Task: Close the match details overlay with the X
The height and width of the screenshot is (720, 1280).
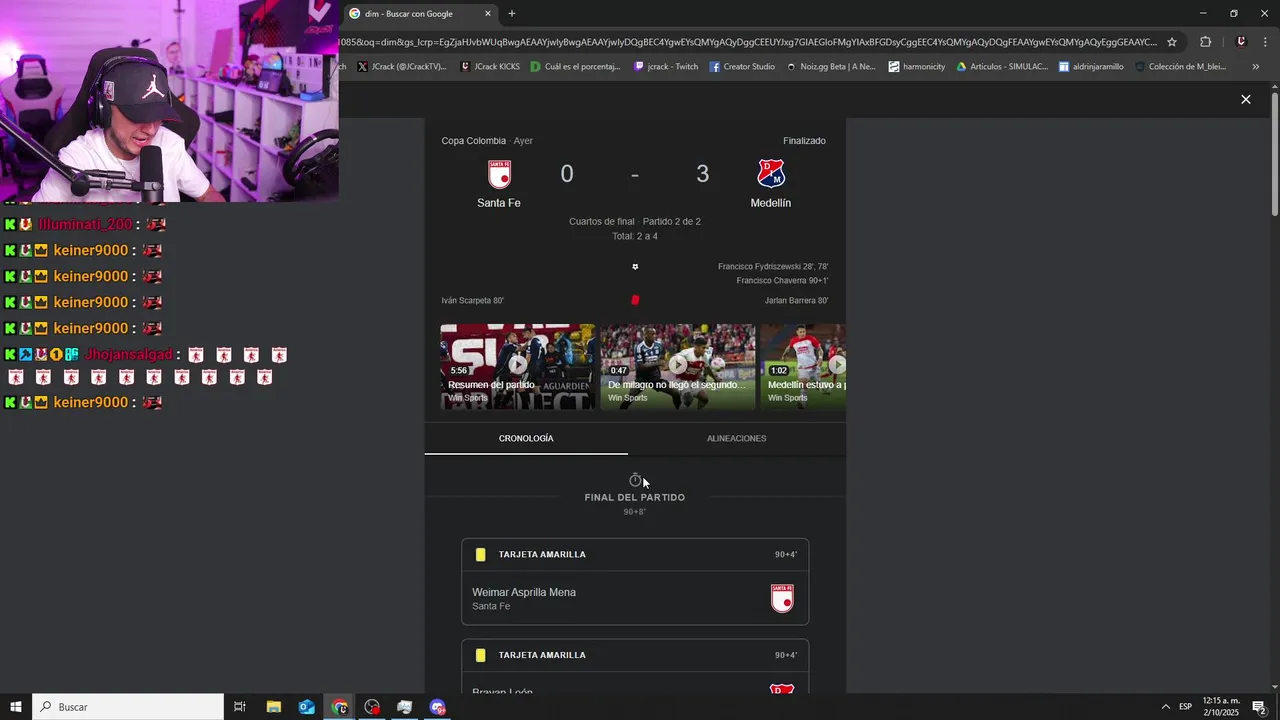Action: [1245, 99]
